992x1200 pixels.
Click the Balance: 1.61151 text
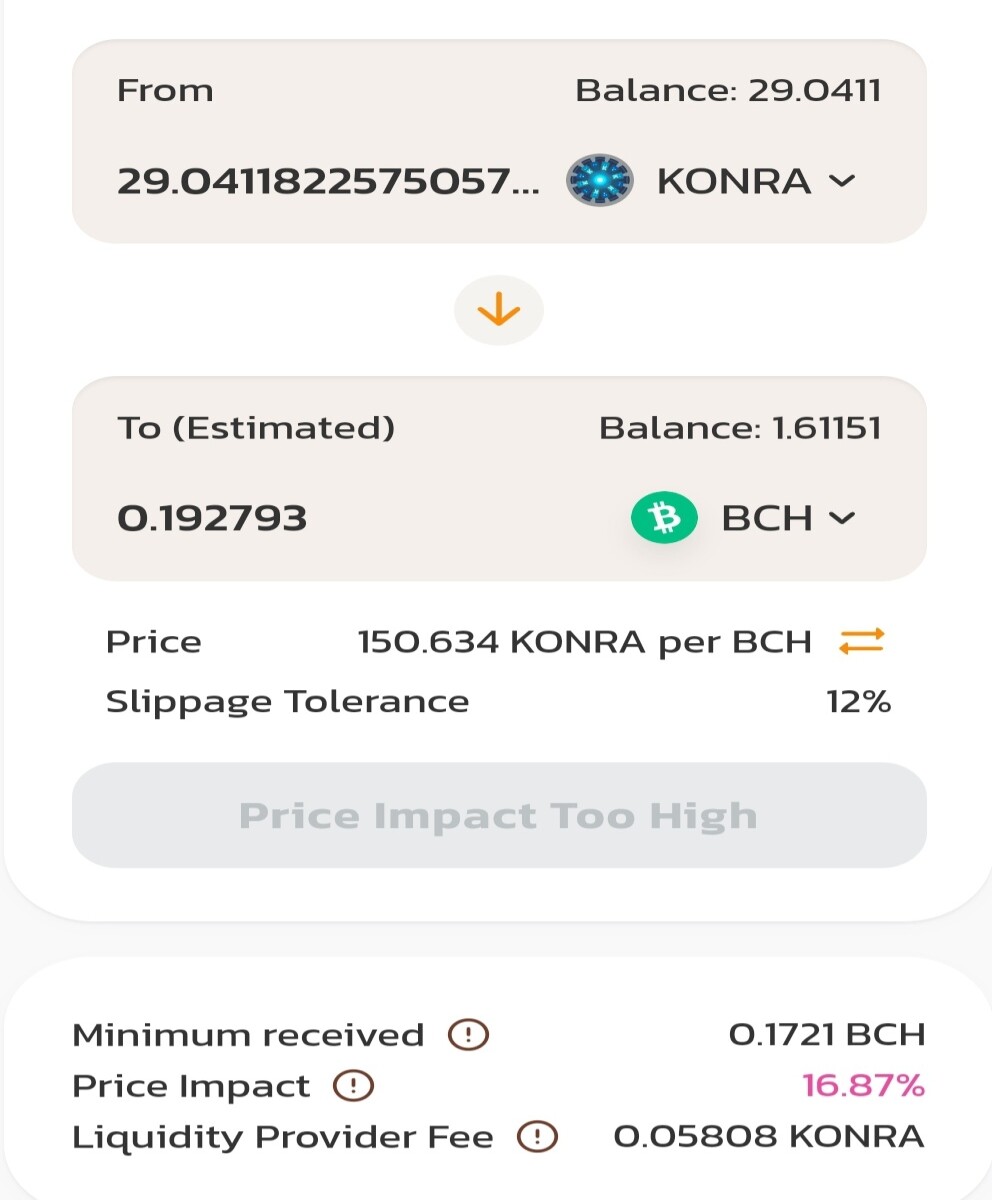tap(740, 428)
